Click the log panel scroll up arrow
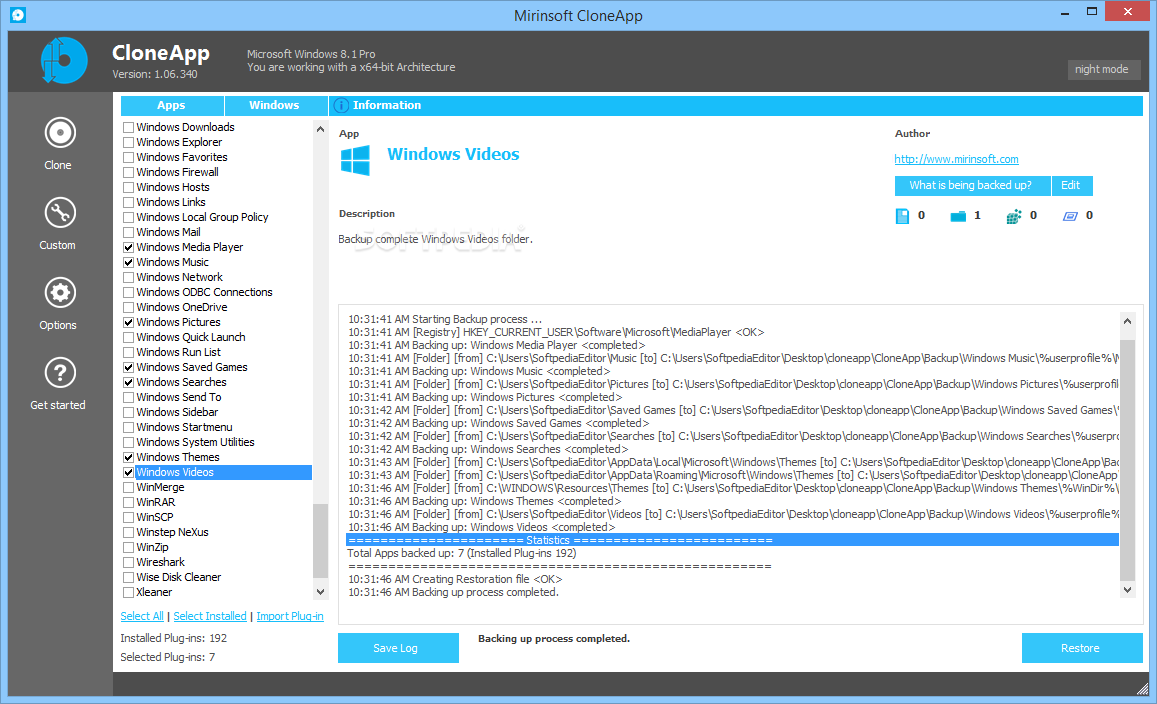This screenshot has height=704, width=1157. click(1127, 321)
